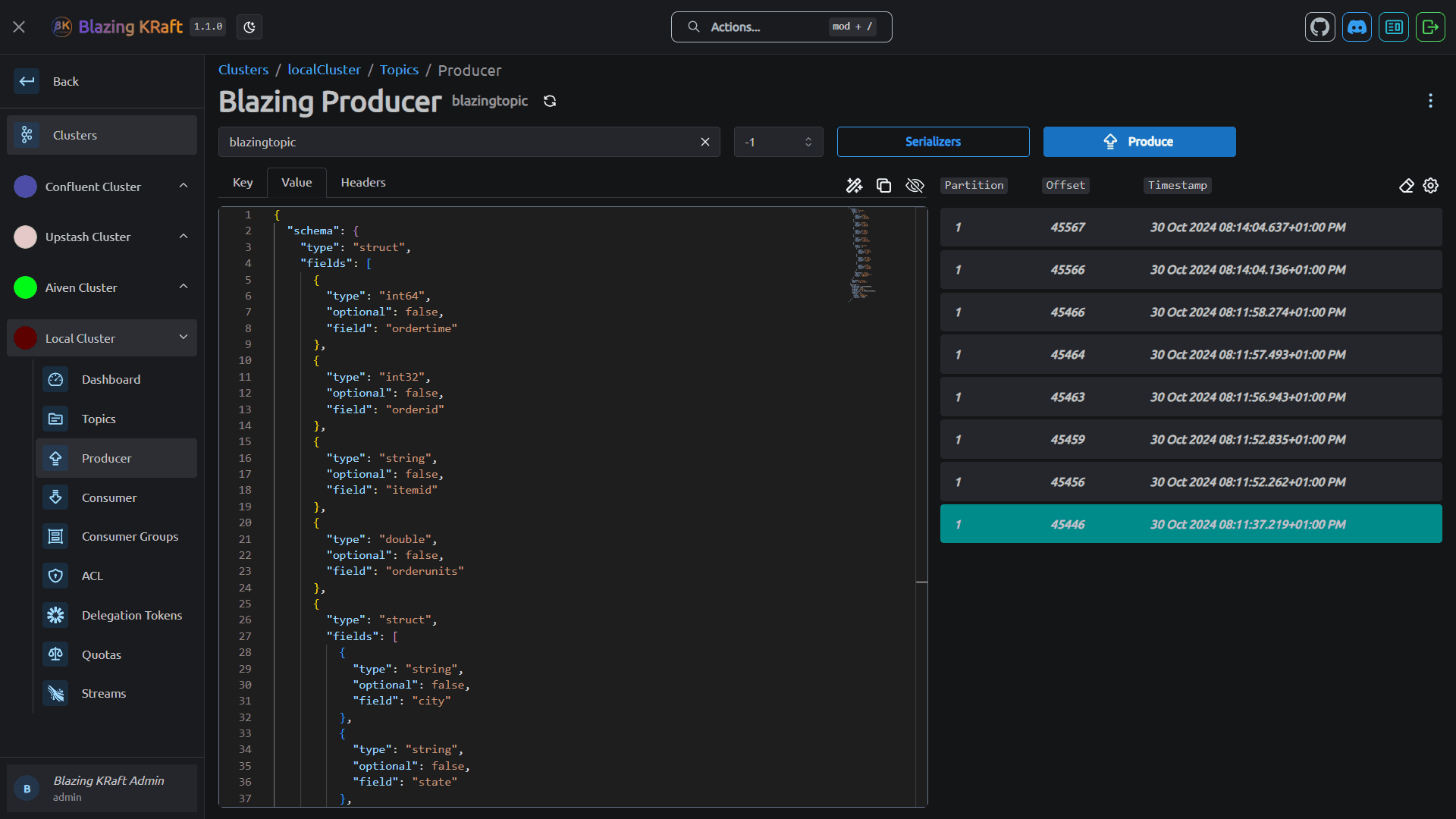This screenshot has width=1456, height=819.
Task: Click the editor vertical scrollbar
Action: coord(921,507)
